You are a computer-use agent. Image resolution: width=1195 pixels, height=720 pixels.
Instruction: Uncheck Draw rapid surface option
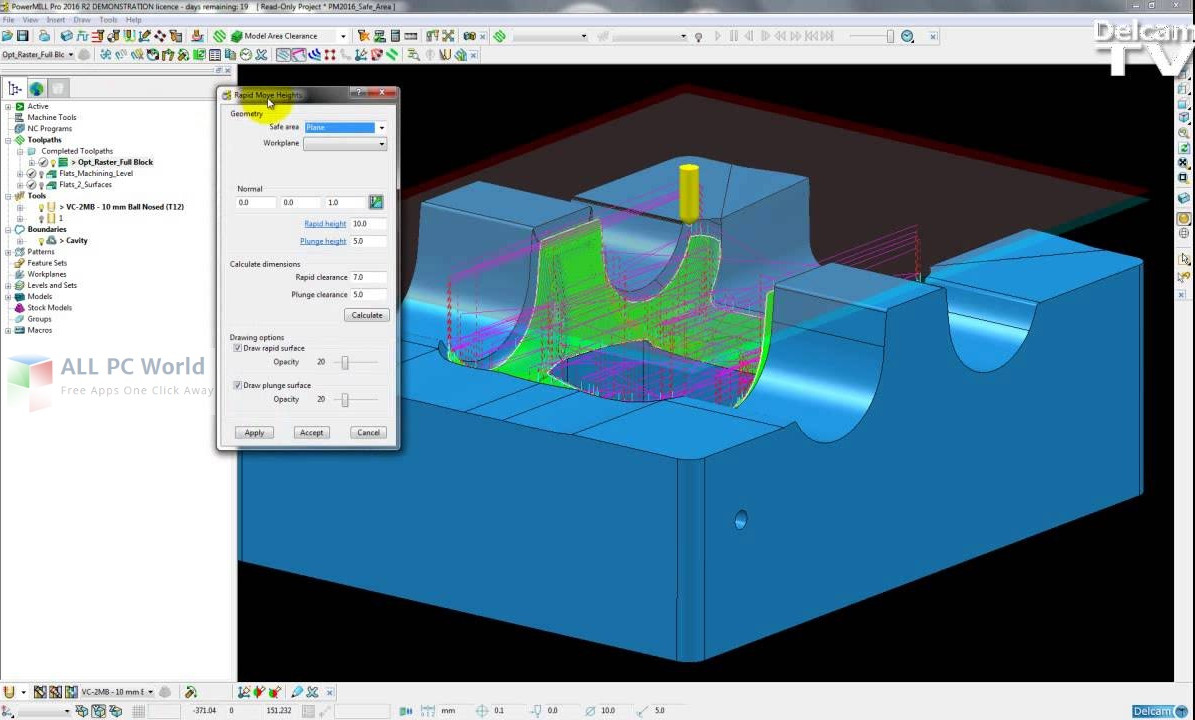click(237, 347)
